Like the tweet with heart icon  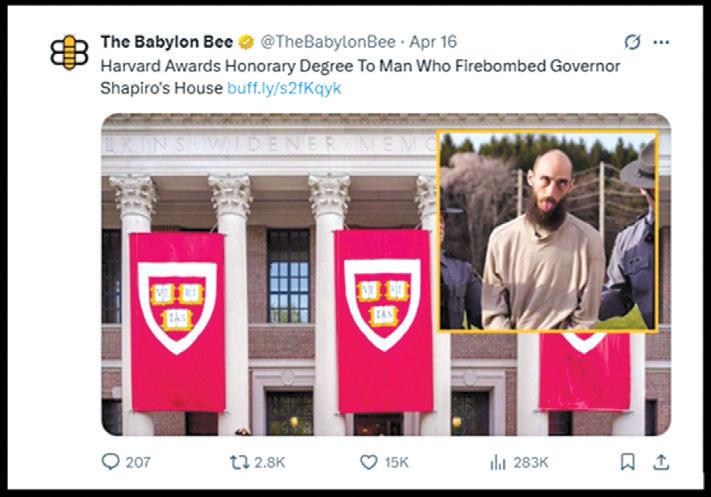coord(369,462)
